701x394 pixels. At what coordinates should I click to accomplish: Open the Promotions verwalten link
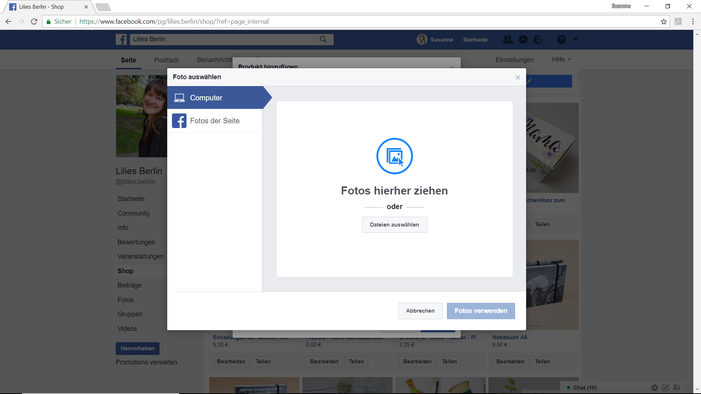coord(146,362)
